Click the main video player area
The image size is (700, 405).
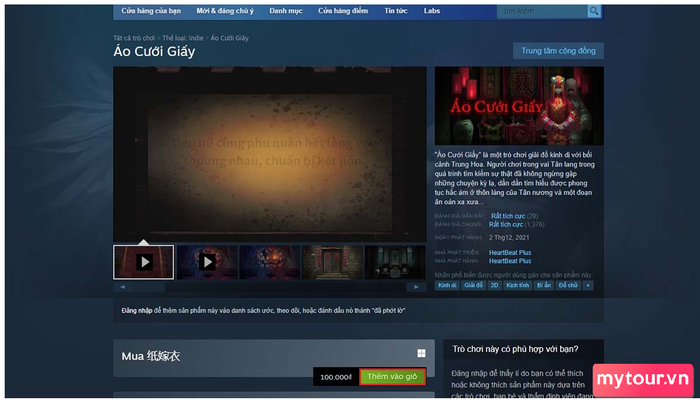coord(270,154)
